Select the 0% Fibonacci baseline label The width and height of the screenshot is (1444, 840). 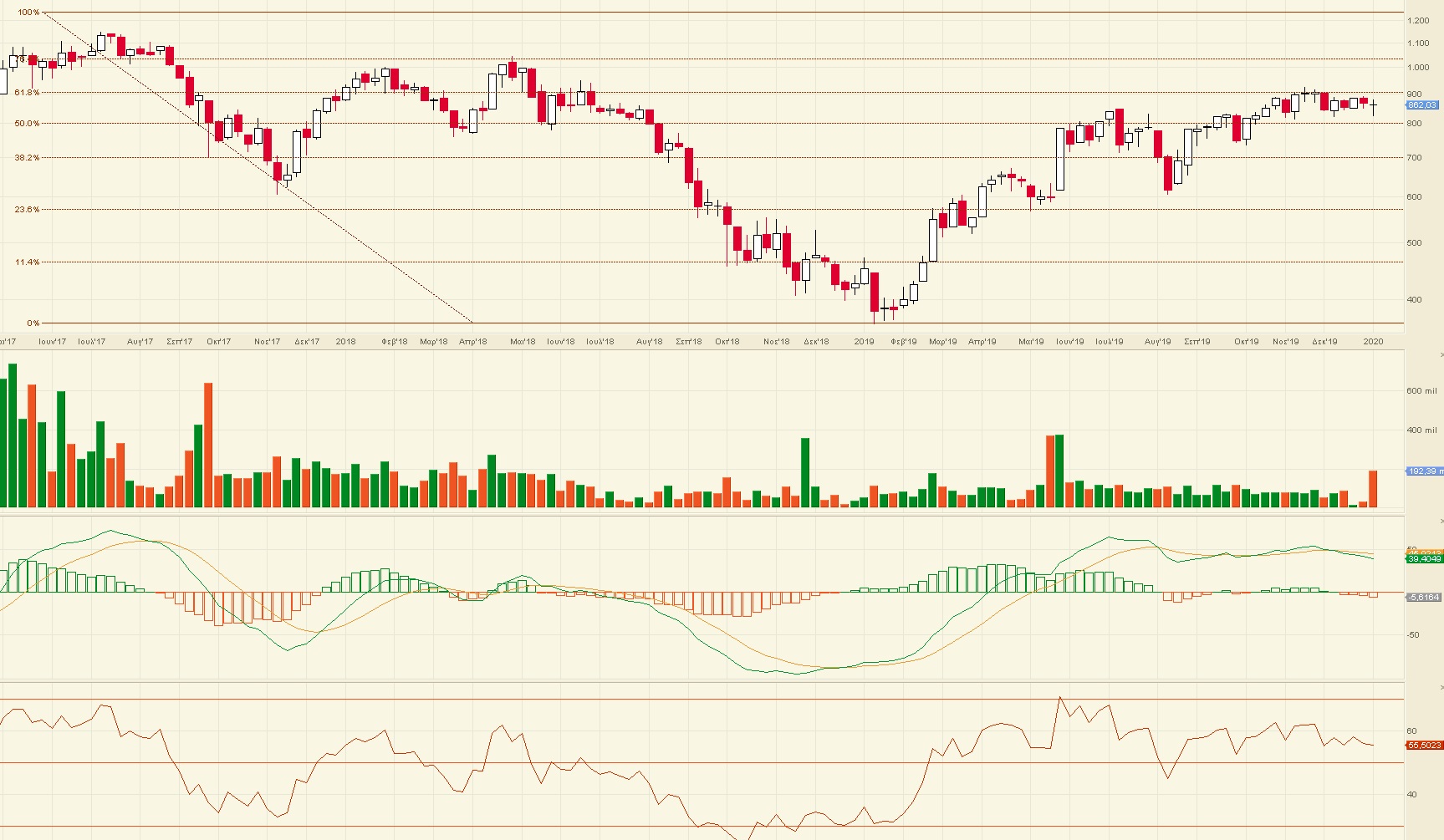click(33, 323)
